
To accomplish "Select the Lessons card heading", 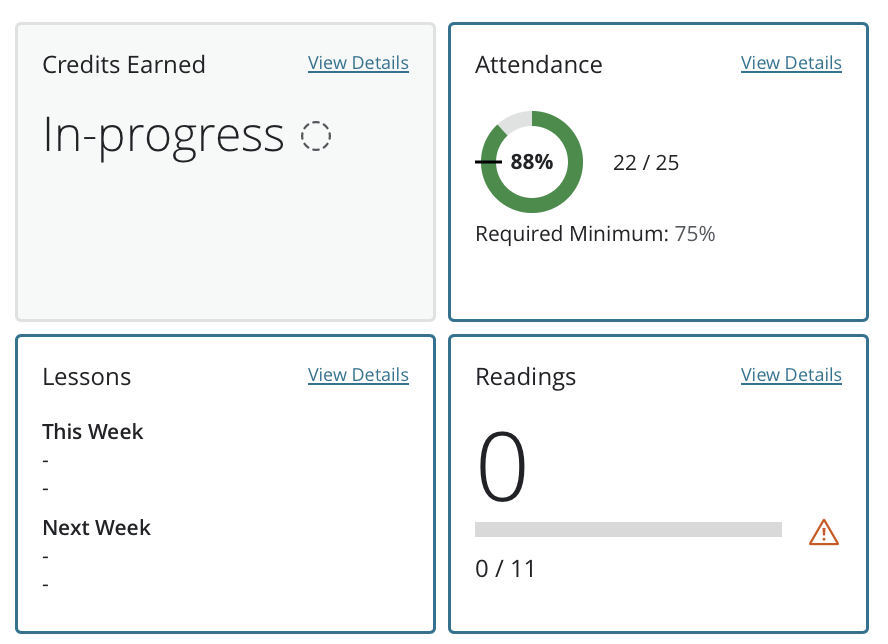I will (x=87, y=377).
